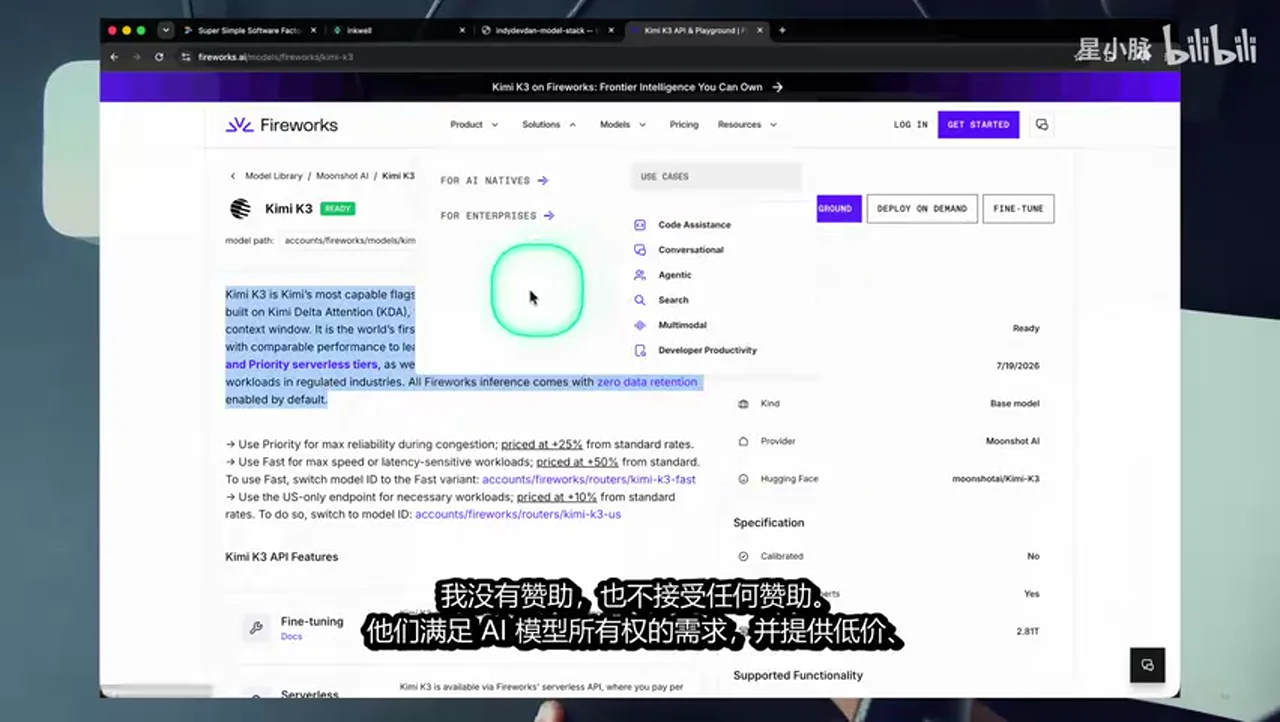Click the Search magnifier icon in Use Cases

(x=640, y=300)
